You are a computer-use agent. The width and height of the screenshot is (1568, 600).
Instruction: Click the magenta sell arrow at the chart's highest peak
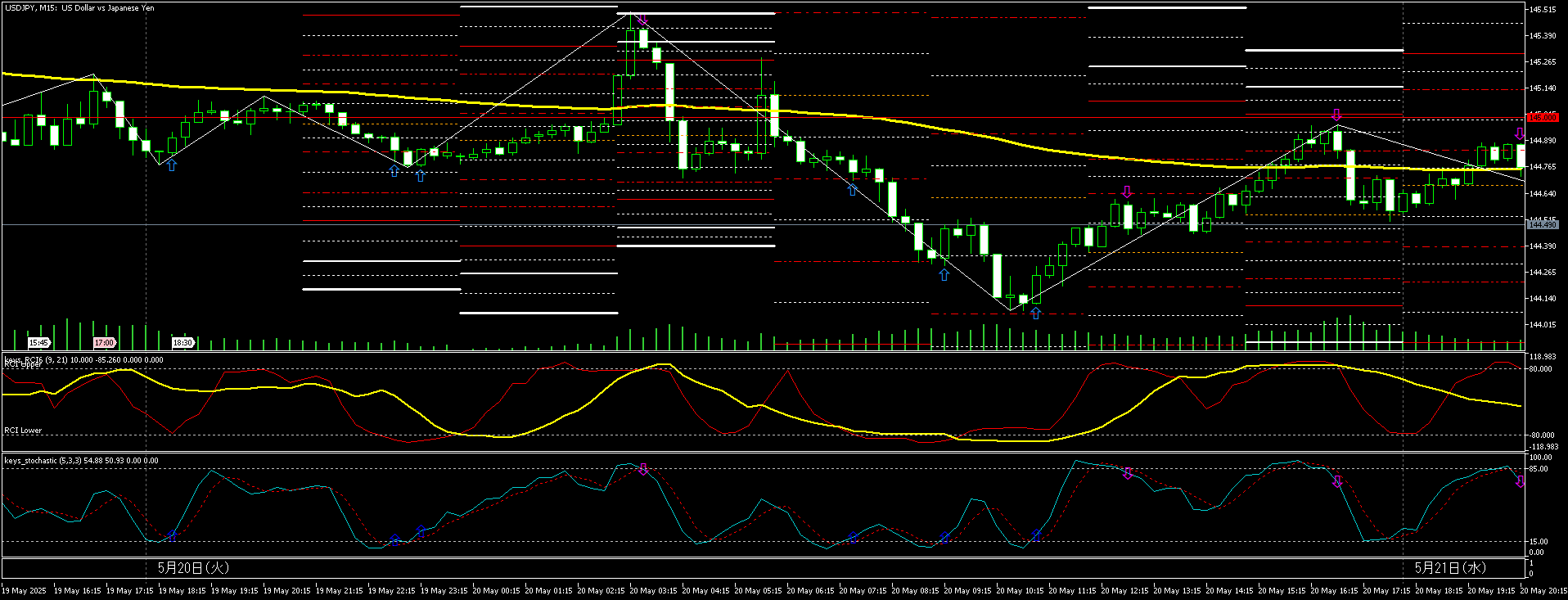point(642,20)
